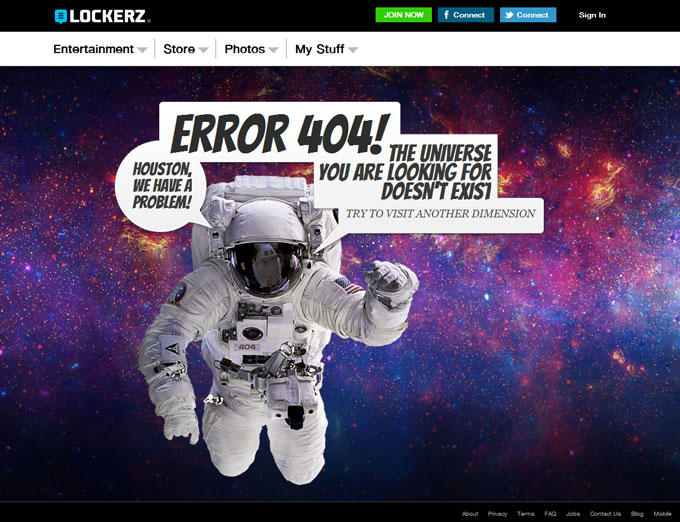Open the Photos menu
The image size is (680, 522).
[x=245, y=49]
